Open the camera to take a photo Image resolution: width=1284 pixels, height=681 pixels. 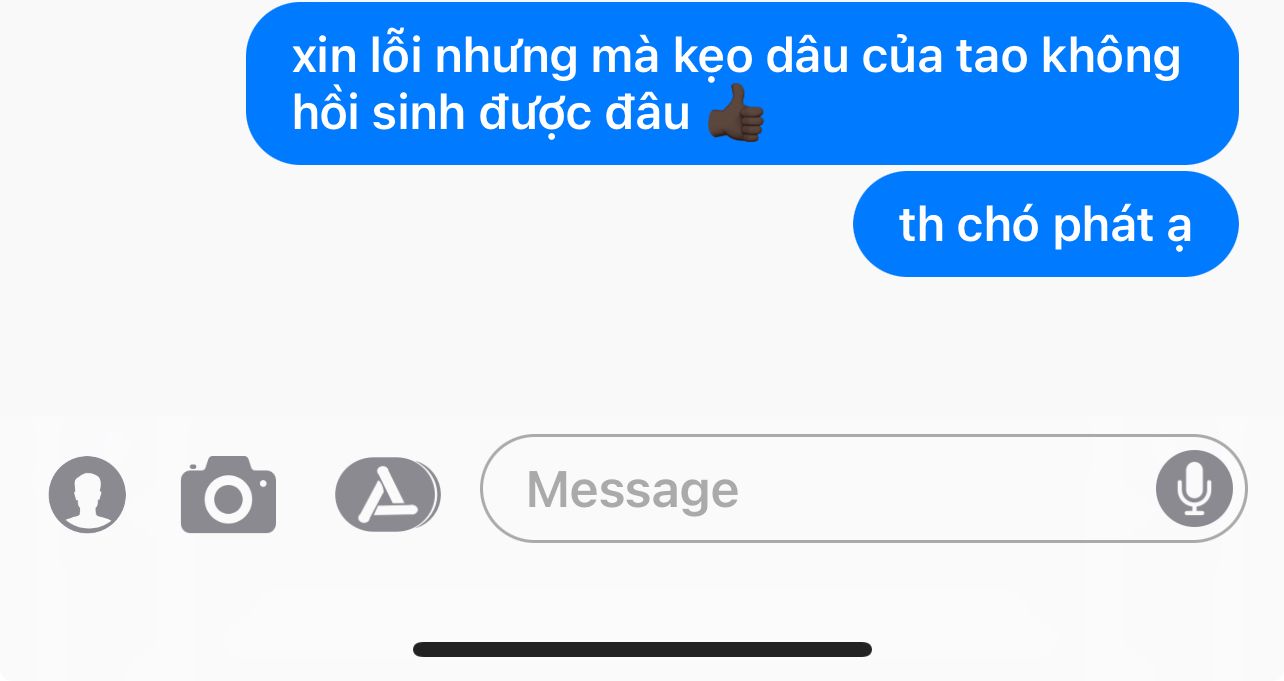tap(228, 494)
